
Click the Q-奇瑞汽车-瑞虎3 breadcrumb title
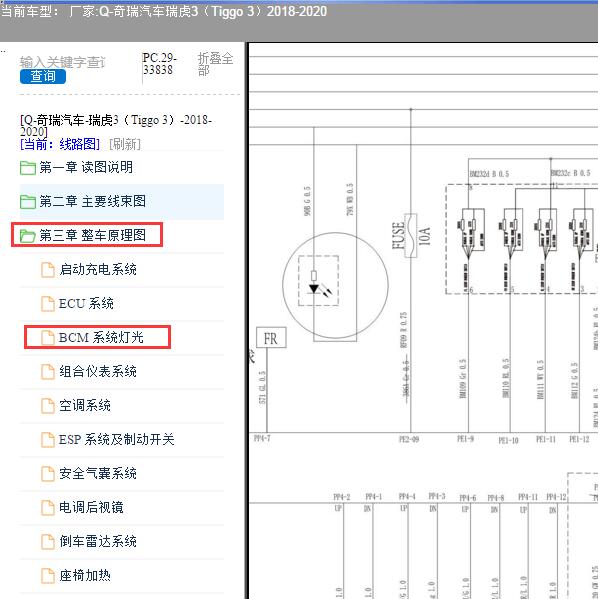pos(116,126)
